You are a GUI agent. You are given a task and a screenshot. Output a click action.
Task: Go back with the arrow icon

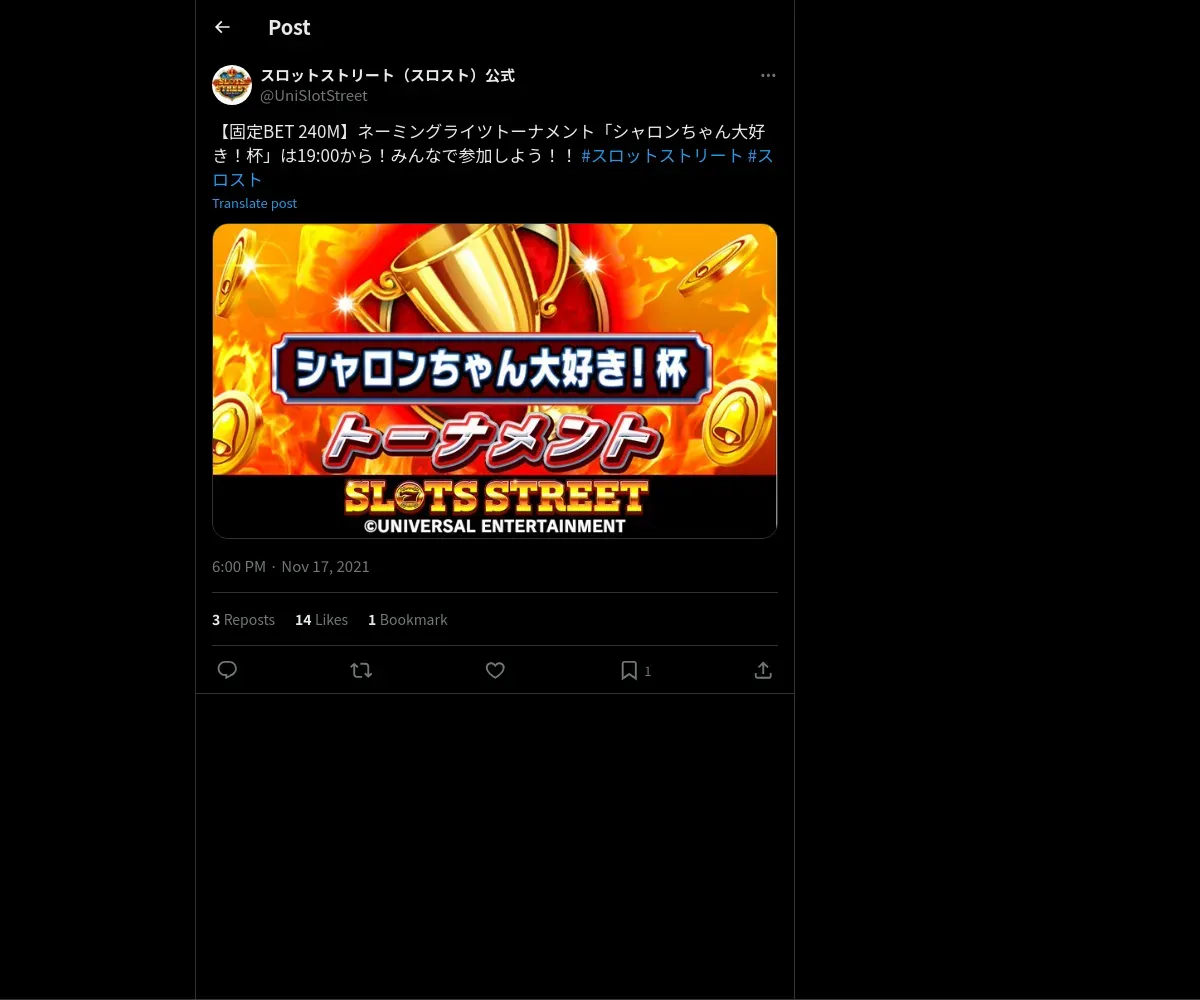[x=222, y=28]
